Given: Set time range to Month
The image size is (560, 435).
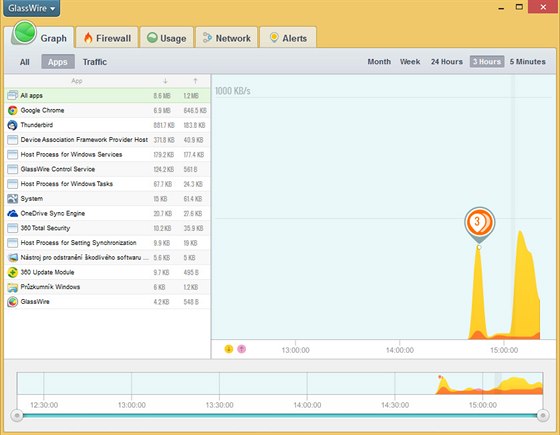Looking at the screenshot, I should click(x=379, y=61).
